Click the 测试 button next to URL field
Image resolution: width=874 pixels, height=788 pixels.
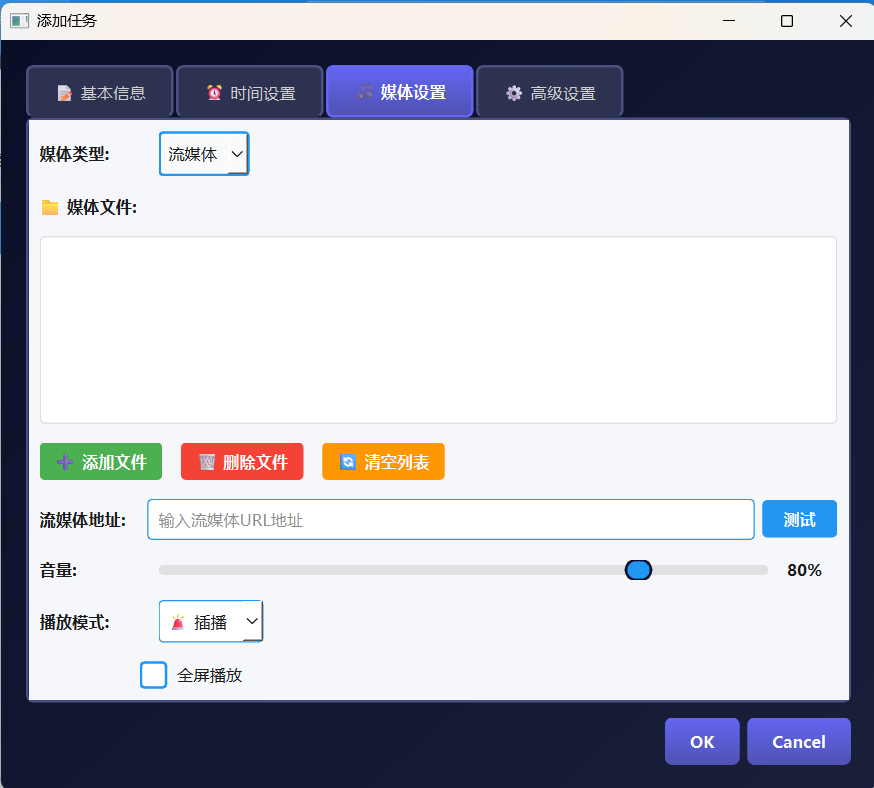(x=799, y=518)
